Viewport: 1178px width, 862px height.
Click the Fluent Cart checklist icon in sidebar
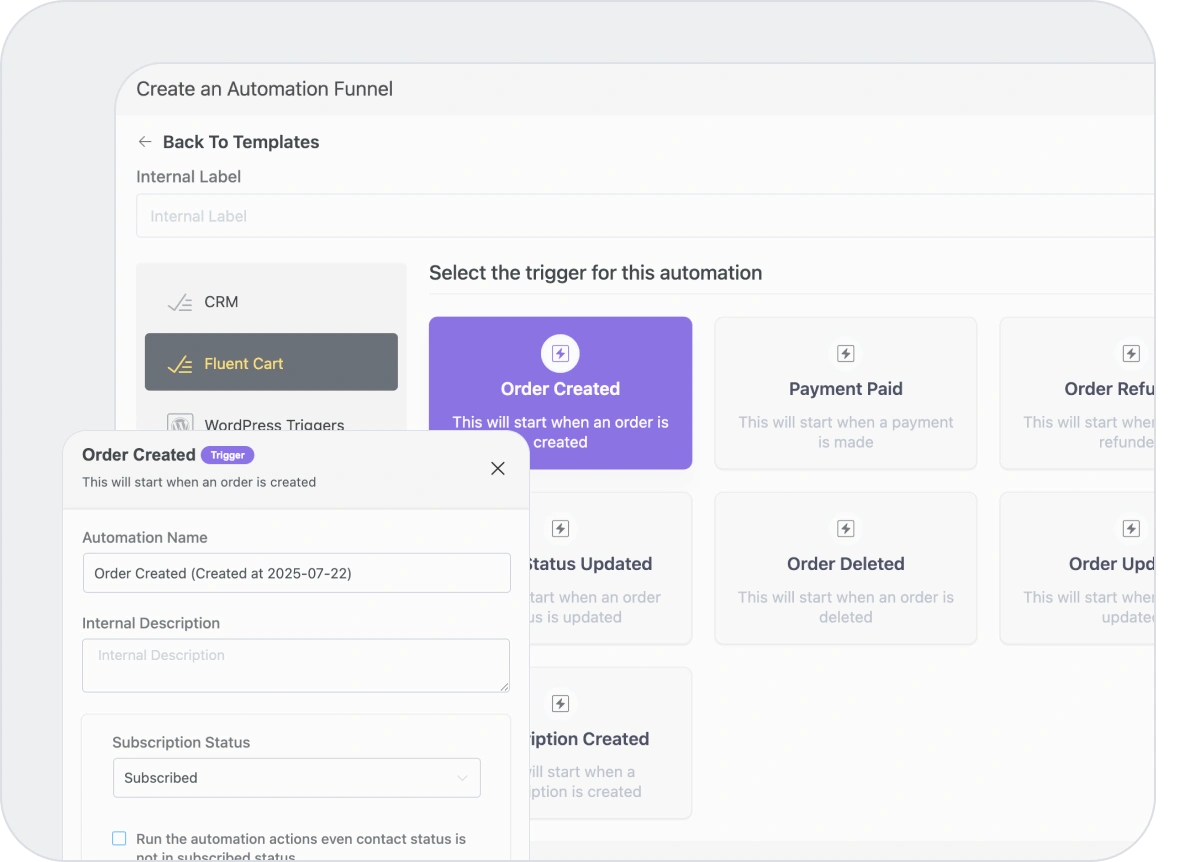click(180, 363)
